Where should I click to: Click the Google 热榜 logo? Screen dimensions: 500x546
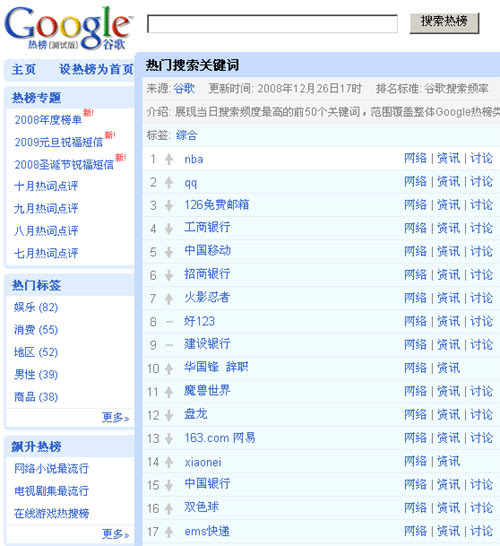coord(69,29)
